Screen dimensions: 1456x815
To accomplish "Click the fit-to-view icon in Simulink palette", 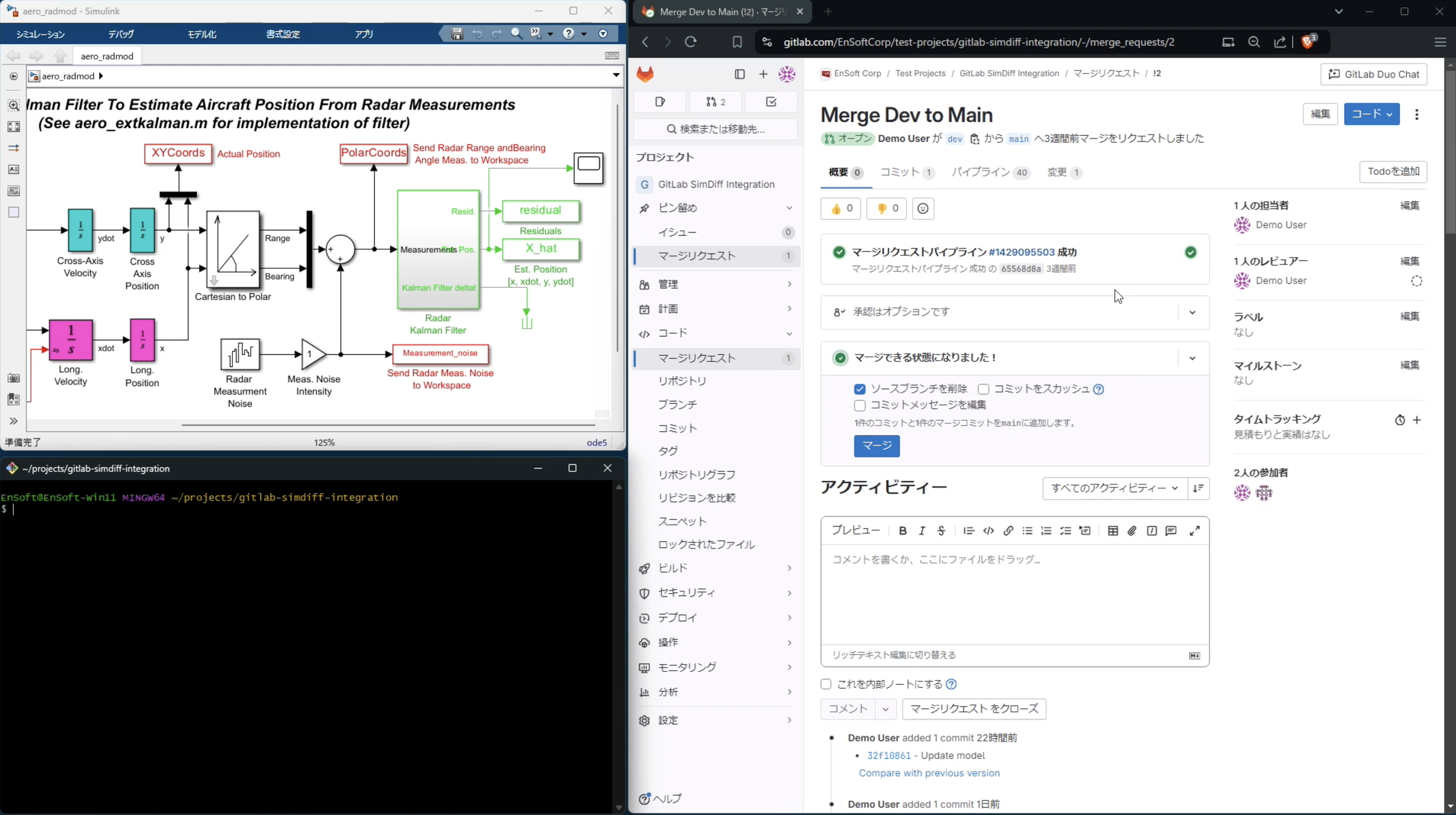I will tap(13, 126).
